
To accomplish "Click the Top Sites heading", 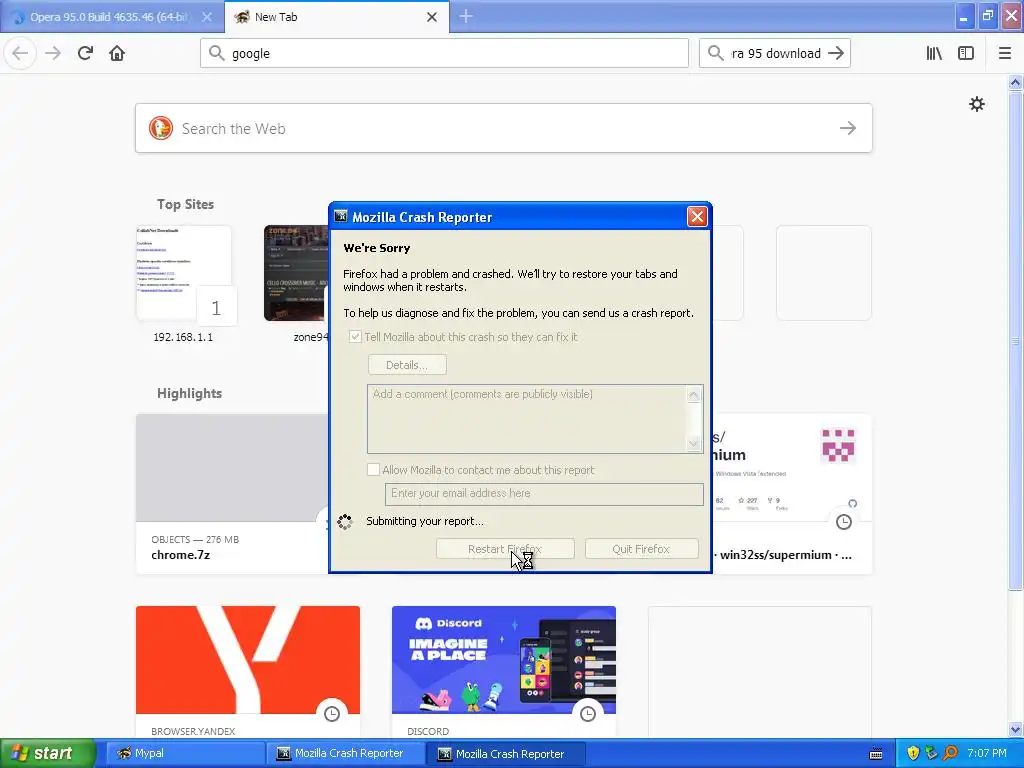I will 185,204.
